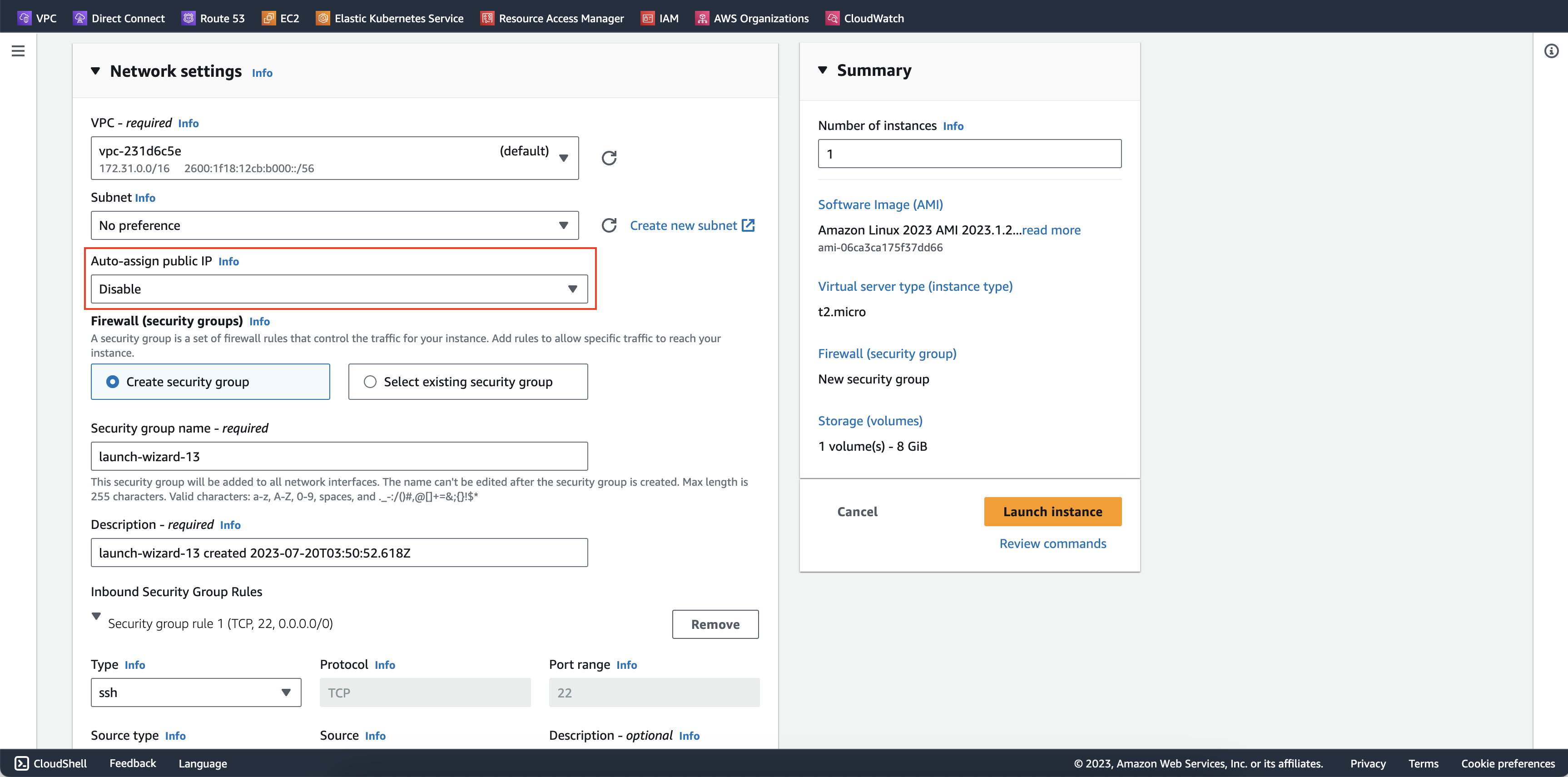Remove security group rule 1
Image resolution: width=1568 pixels, height=777 pixels.
coord(715,624)
